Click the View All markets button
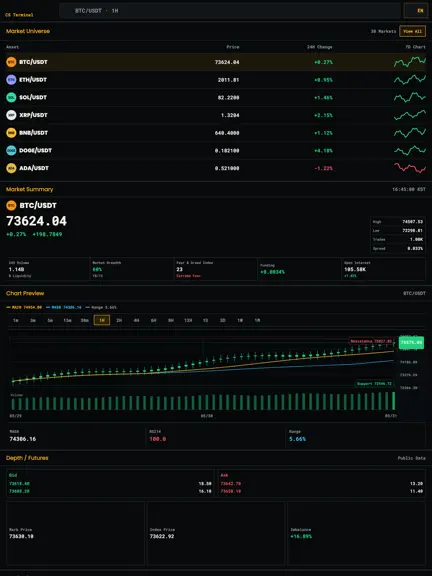 point(413,31)
